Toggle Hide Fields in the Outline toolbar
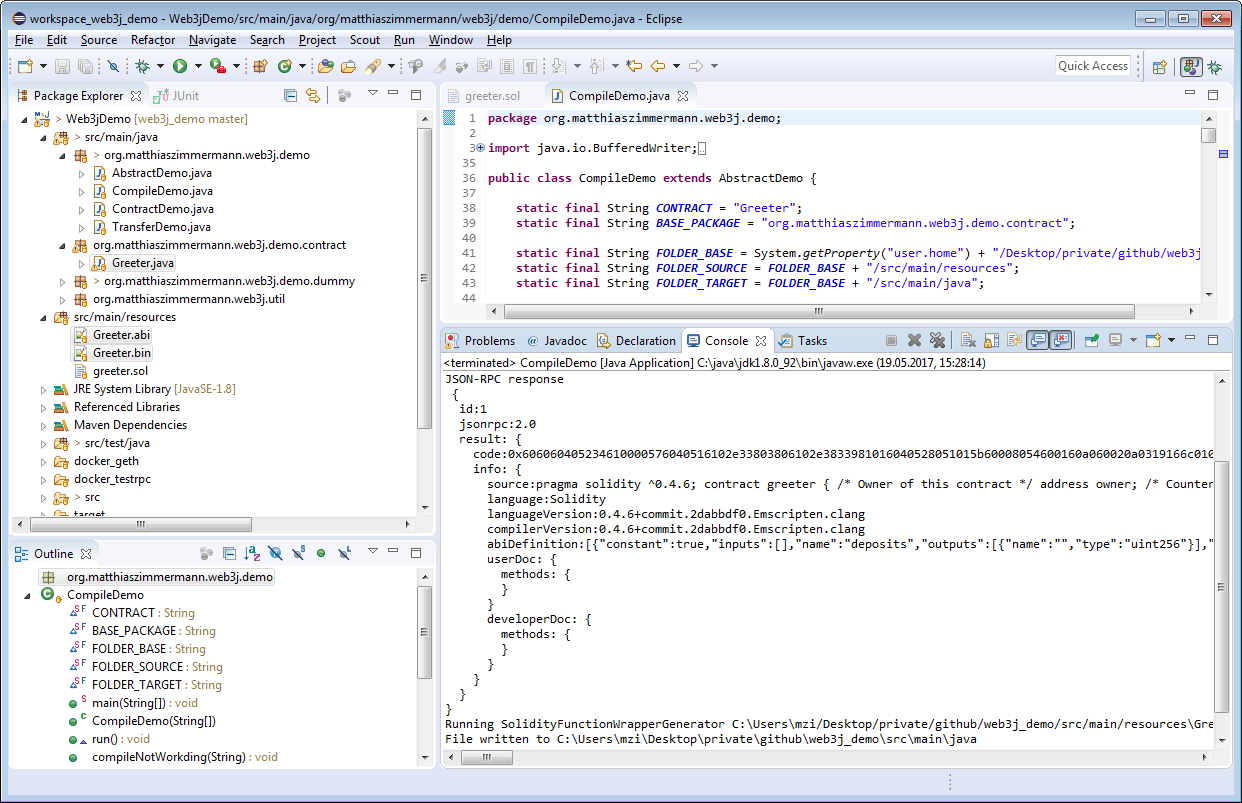This screenshot has height=803, width=1242. click(x=275, y=552)
